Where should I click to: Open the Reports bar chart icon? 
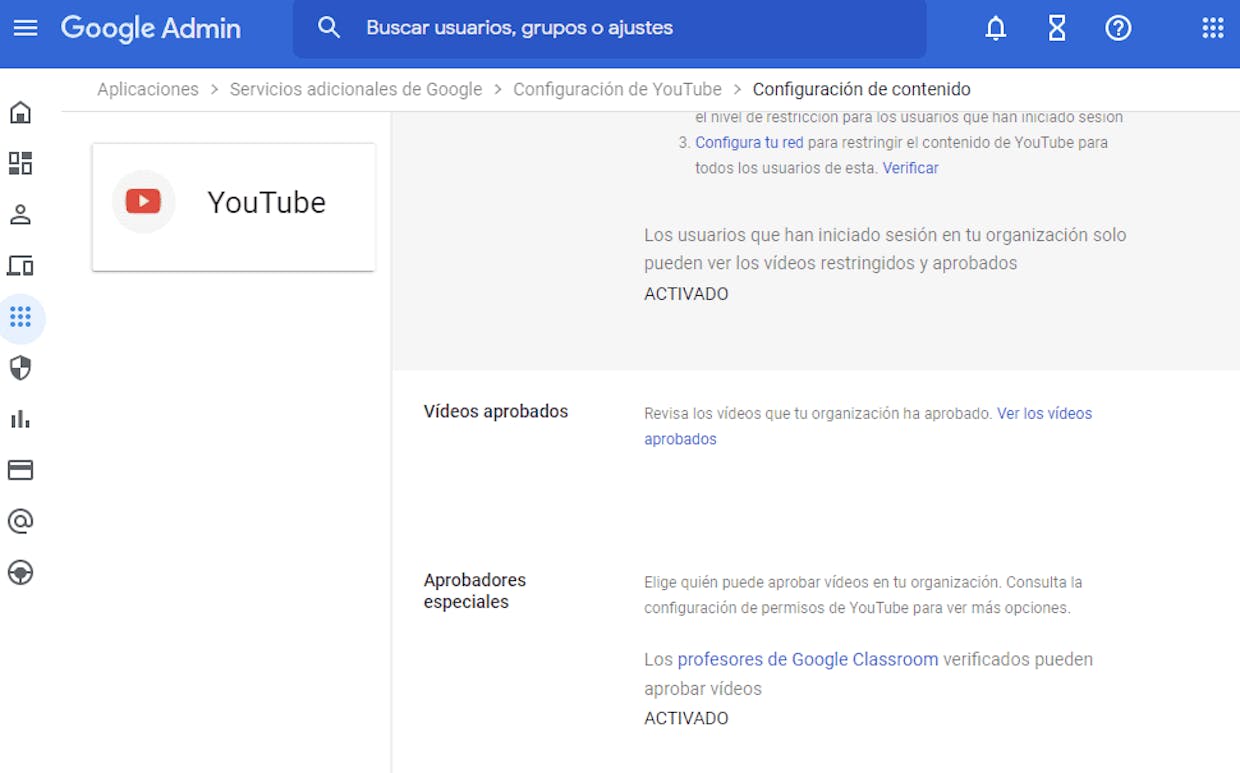coord(20,419)
